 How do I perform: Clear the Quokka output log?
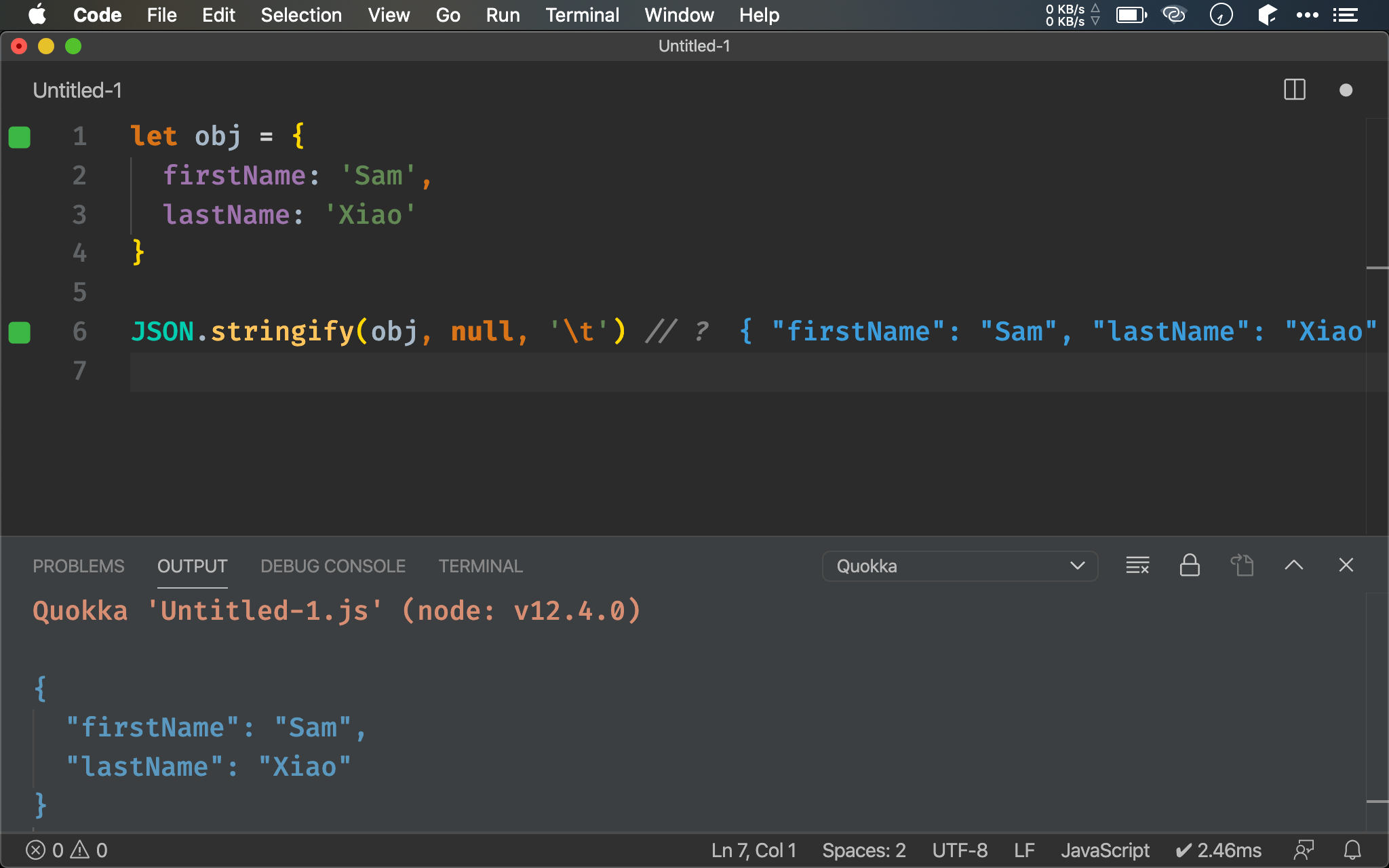tap(1137, 565)
